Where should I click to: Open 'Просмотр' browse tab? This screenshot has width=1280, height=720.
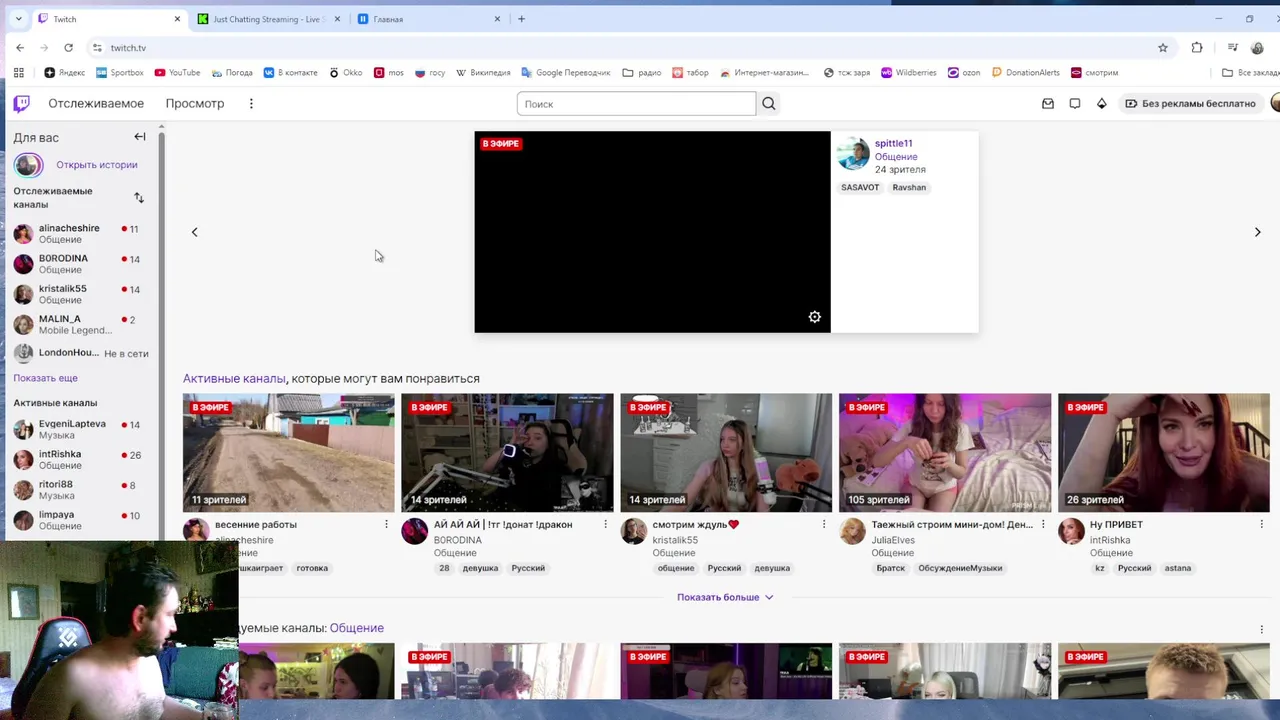pos(195,103)
